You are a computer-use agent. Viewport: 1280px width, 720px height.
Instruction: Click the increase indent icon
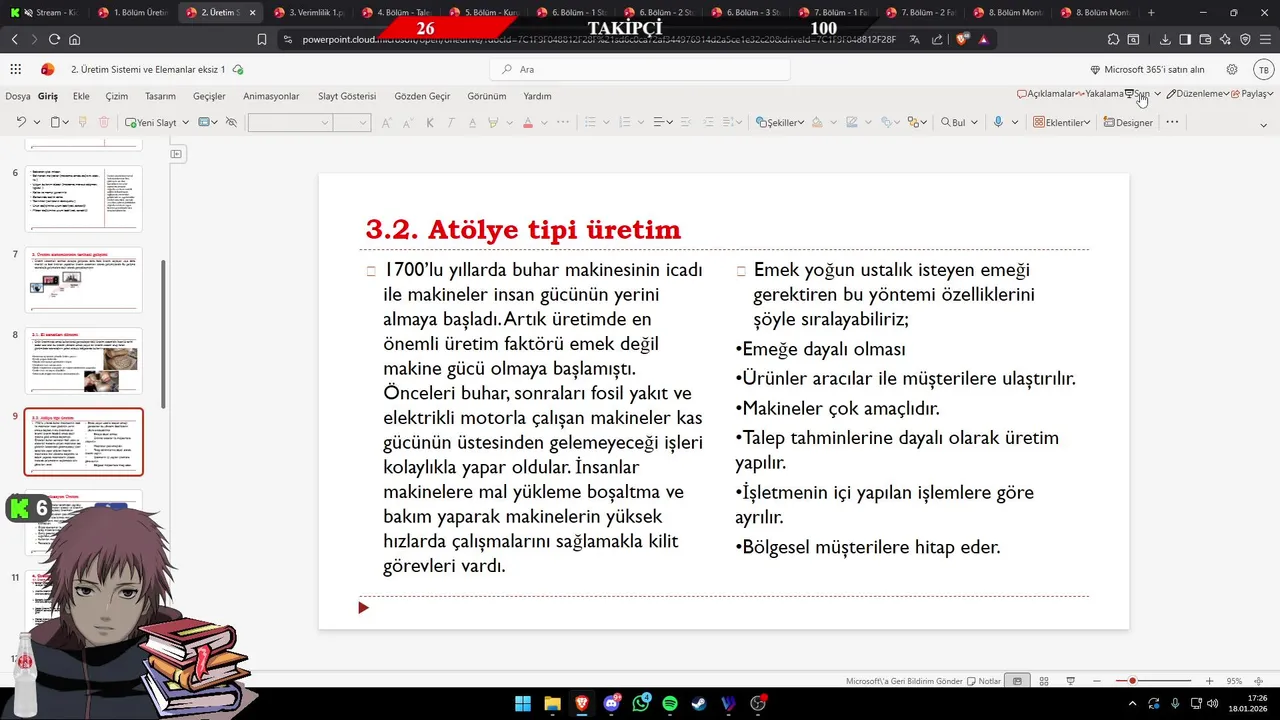708,122
